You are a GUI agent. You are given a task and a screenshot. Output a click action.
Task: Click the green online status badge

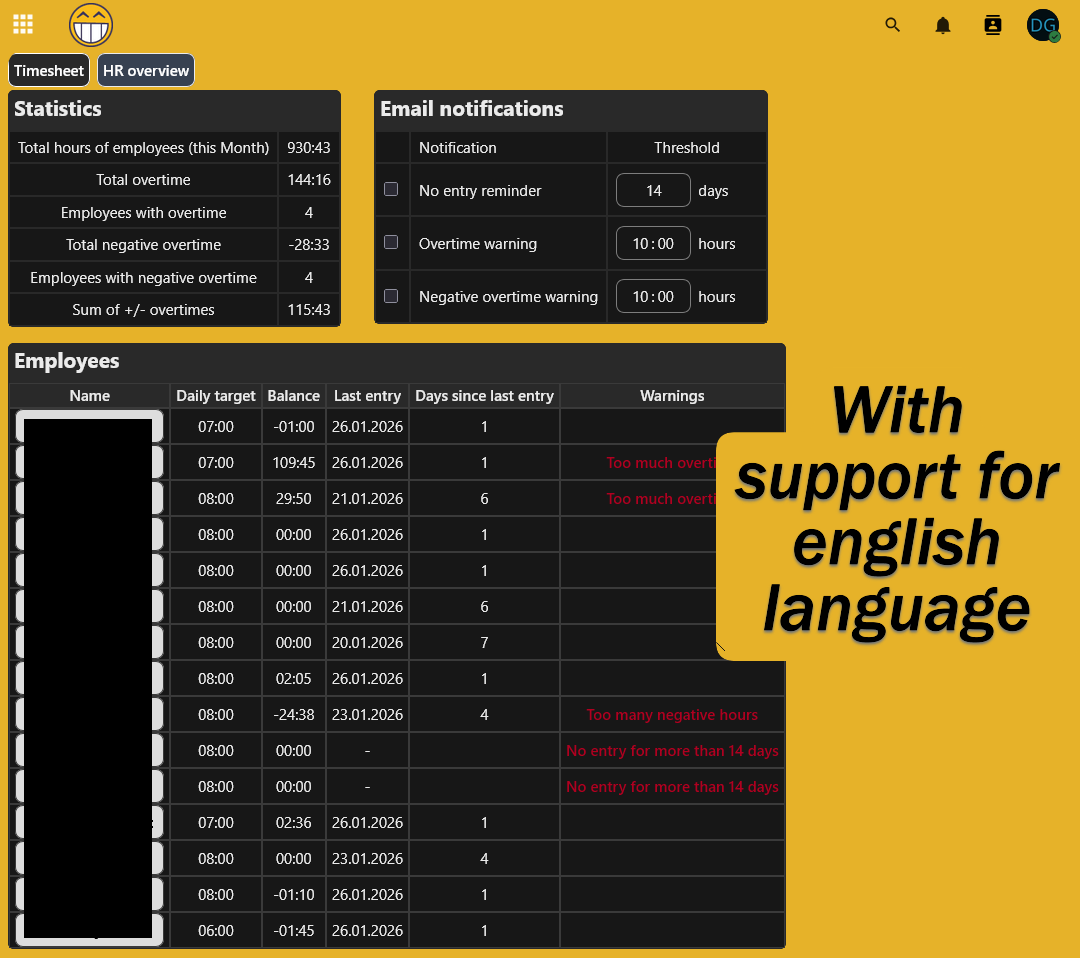(x=1054, y=37)
